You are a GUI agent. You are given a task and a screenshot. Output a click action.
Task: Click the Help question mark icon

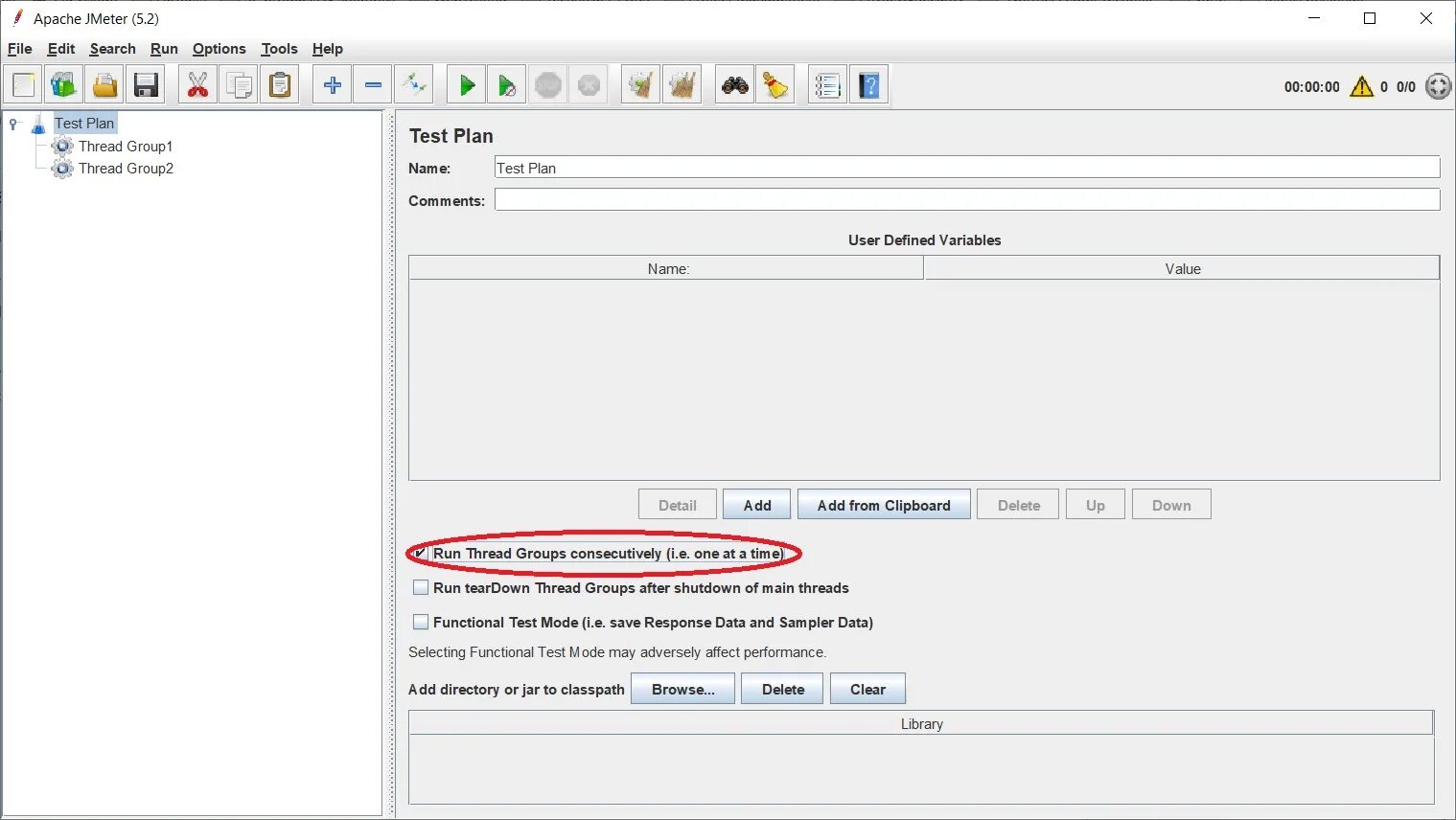click(868, 85)
